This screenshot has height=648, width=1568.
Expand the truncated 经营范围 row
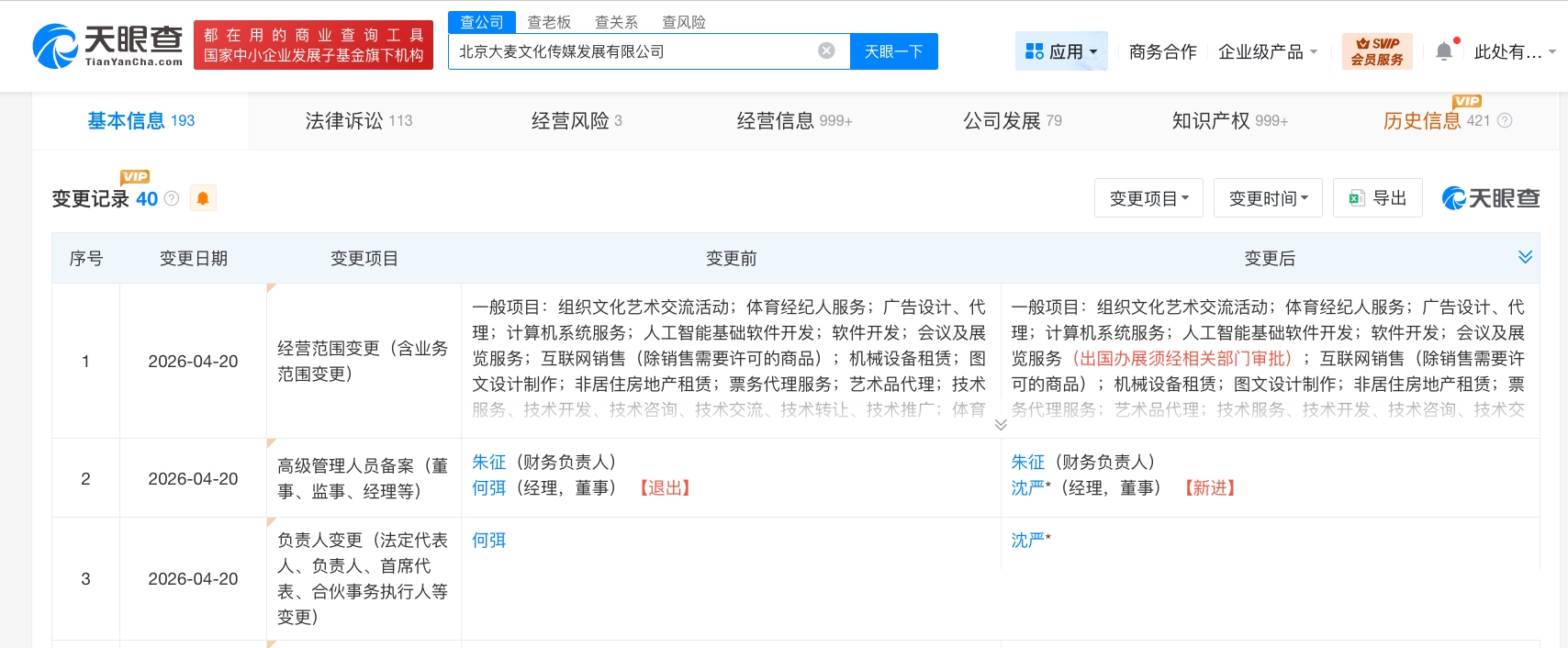tap(1001, 424)
